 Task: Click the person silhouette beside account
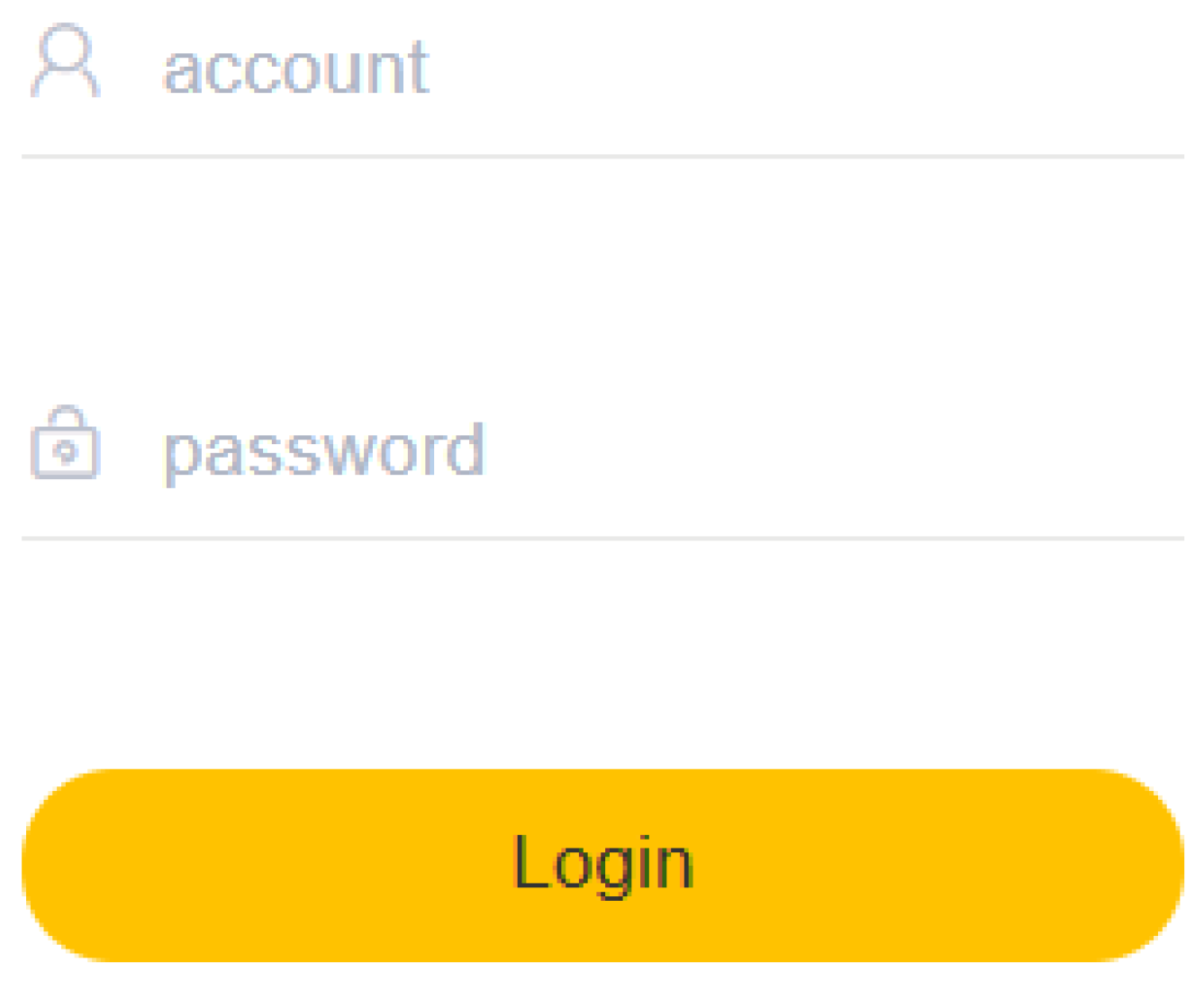tap(65, 61)
